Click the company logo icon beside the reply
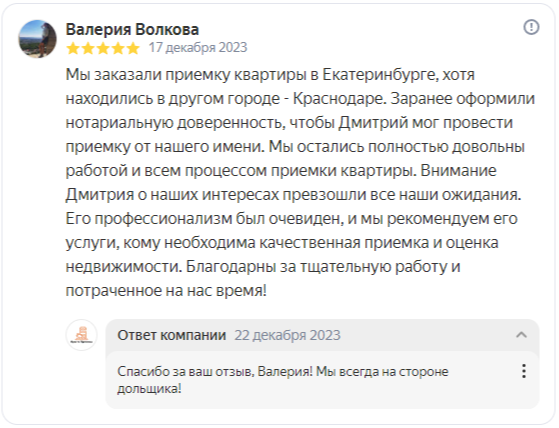Screen dimensions: 559x428 click(x=82, y=335)
